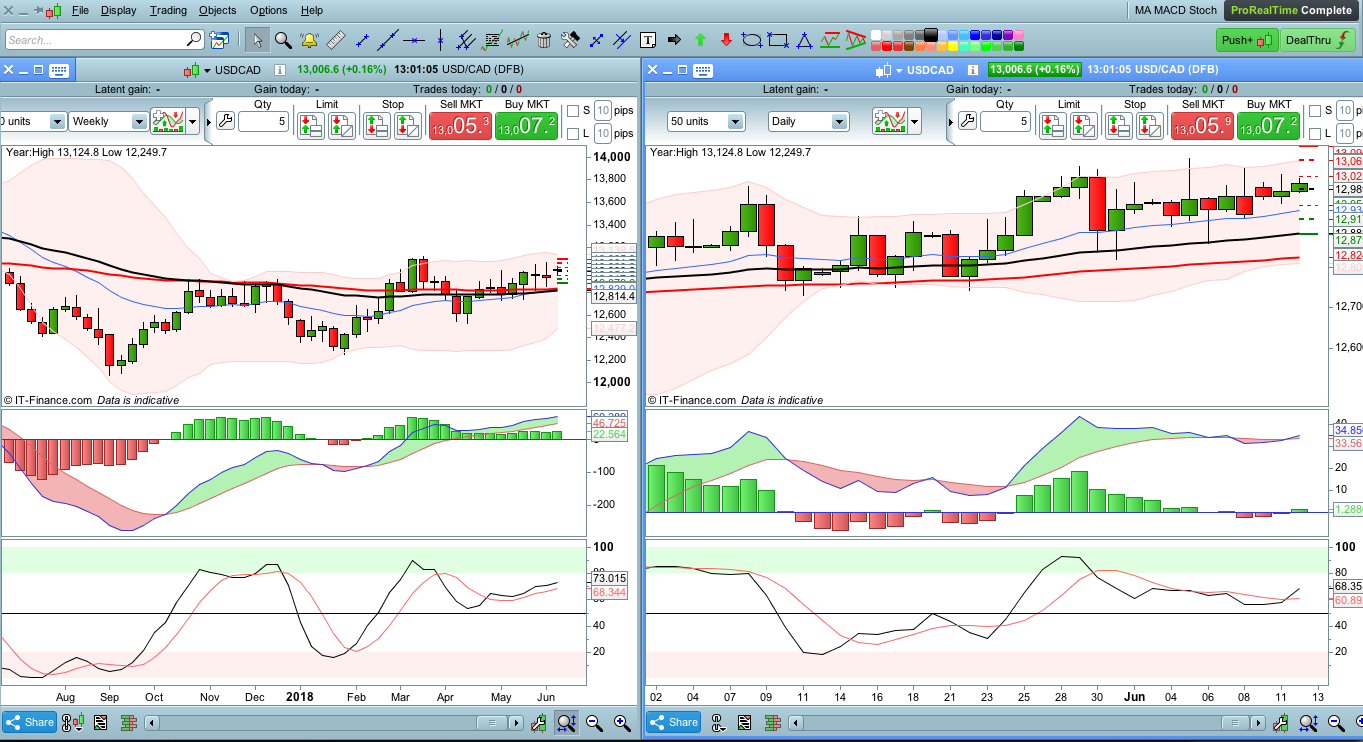Insert a red down arrow marker
Image resolution: width=1363 pixels, height=742 pixels.
tap(726, 40)
